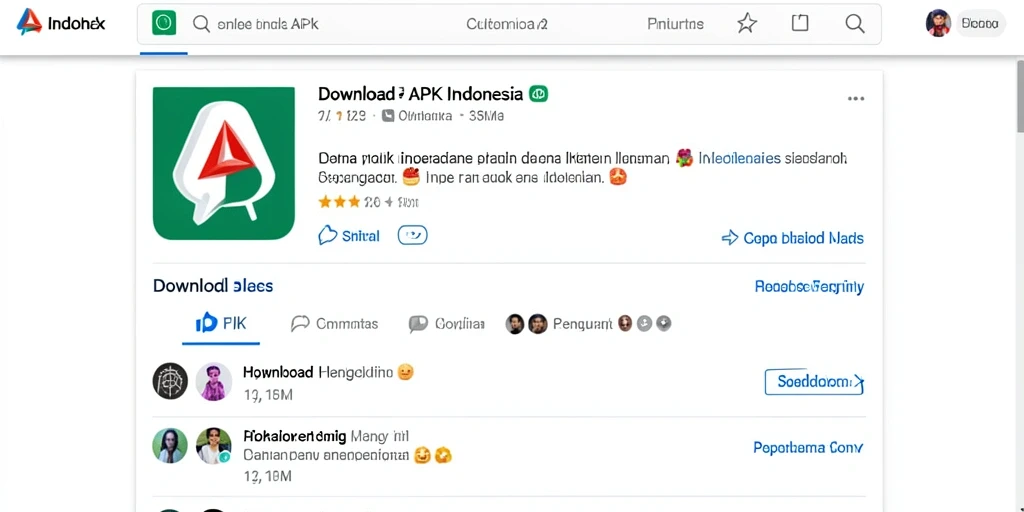This screenshot has height=512, width=1024.
Task: Click the vertical scrollbar on the right edge
Action: pyautogui.click(x=1019, y=98)
